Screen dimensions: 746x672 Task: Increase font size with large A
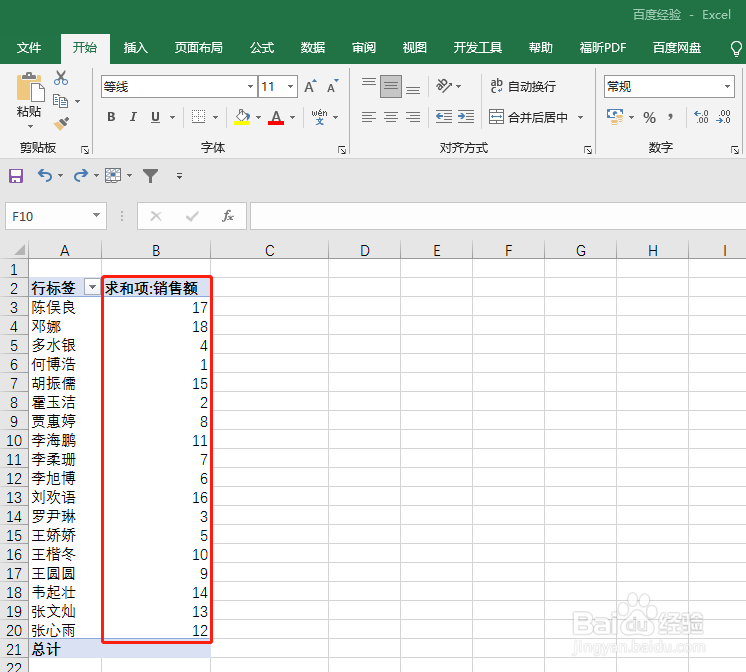(x=310, y=87)
